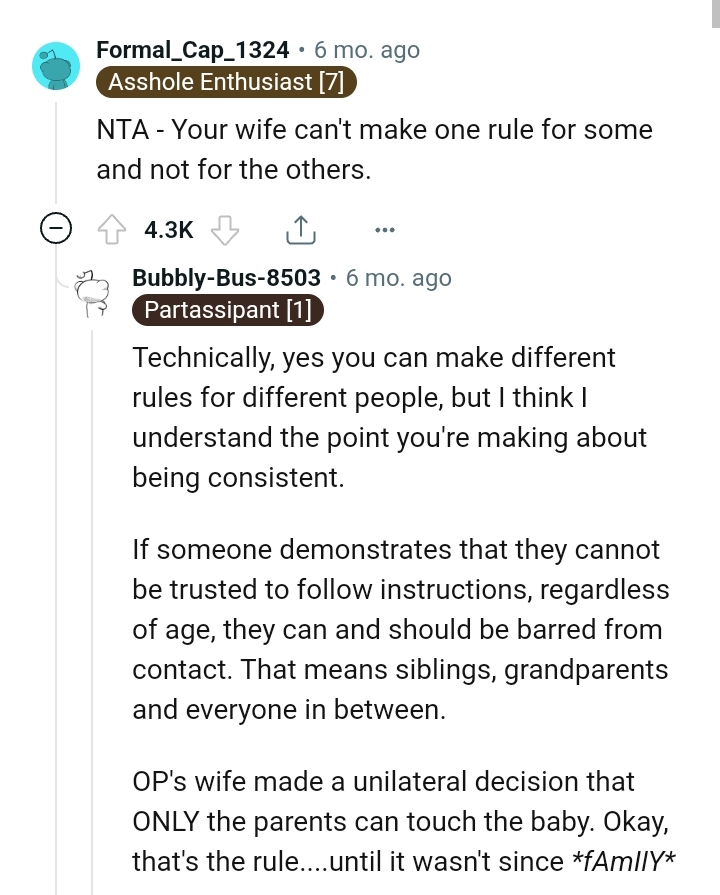Image resolution: width=720 pixels, height=895 pixels.
Task: Select the 'Partassipant [1]' flair badge
Action: pyautogui.click(x=227, y=310)
